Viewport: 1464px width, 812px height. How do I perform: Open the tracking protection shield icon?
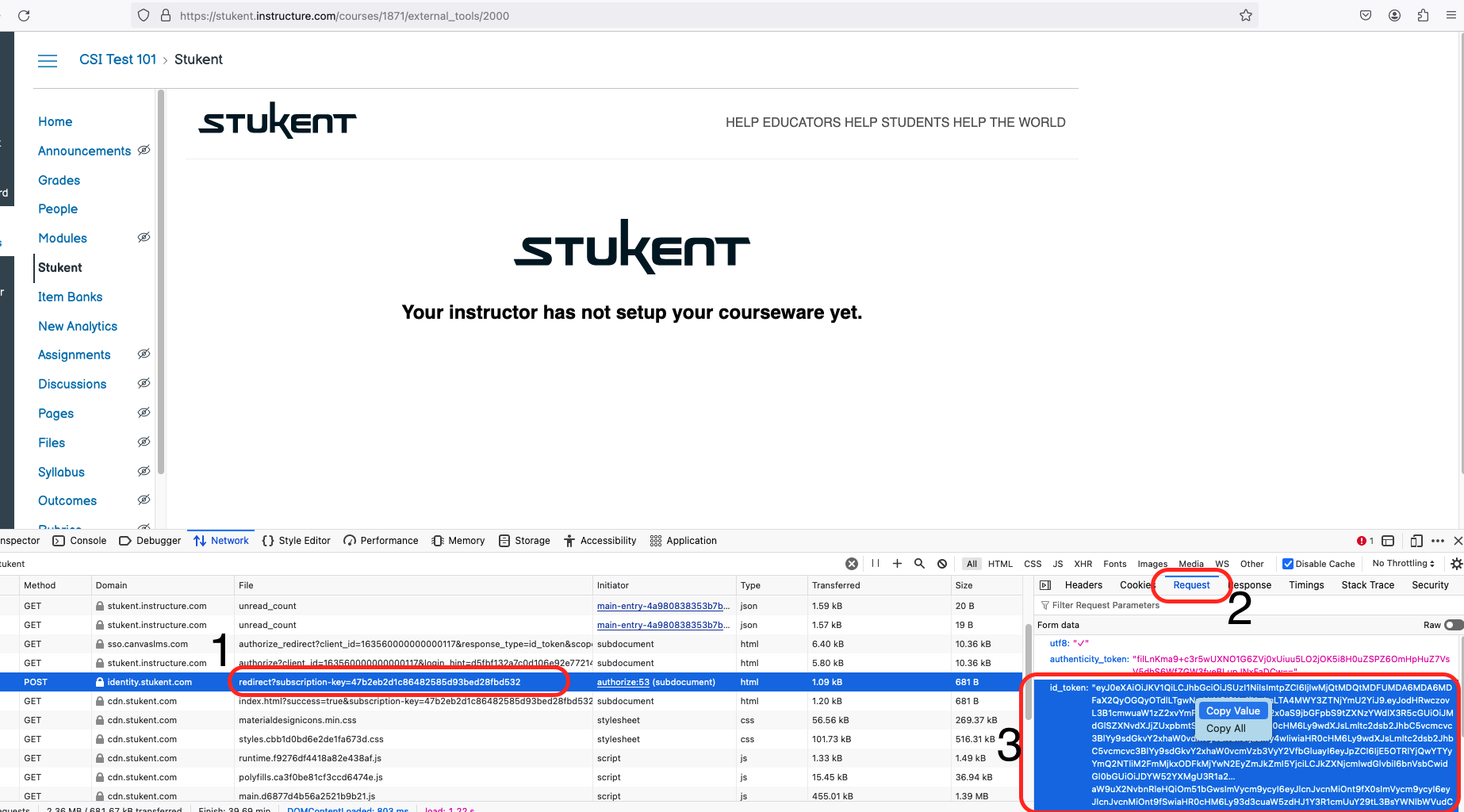[x=144, y=15]
